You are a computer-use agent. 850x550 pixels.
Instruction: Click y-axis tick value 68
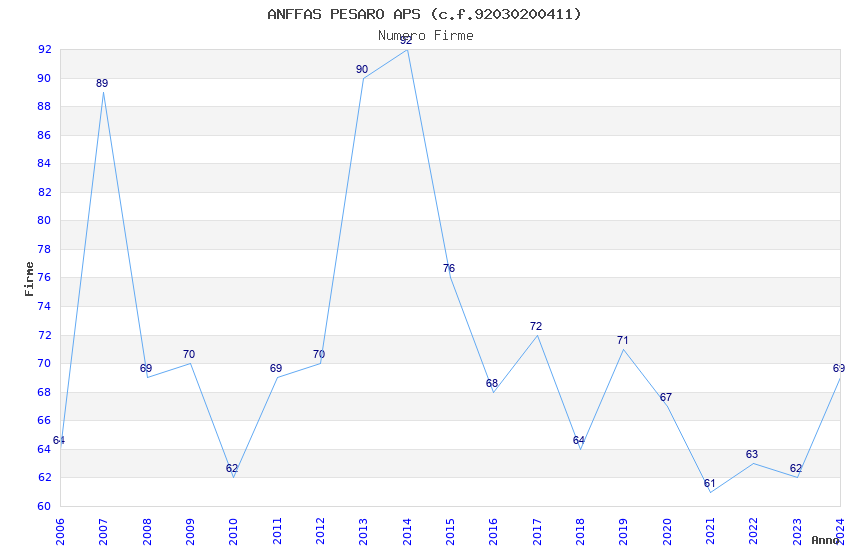pos(44,392)
